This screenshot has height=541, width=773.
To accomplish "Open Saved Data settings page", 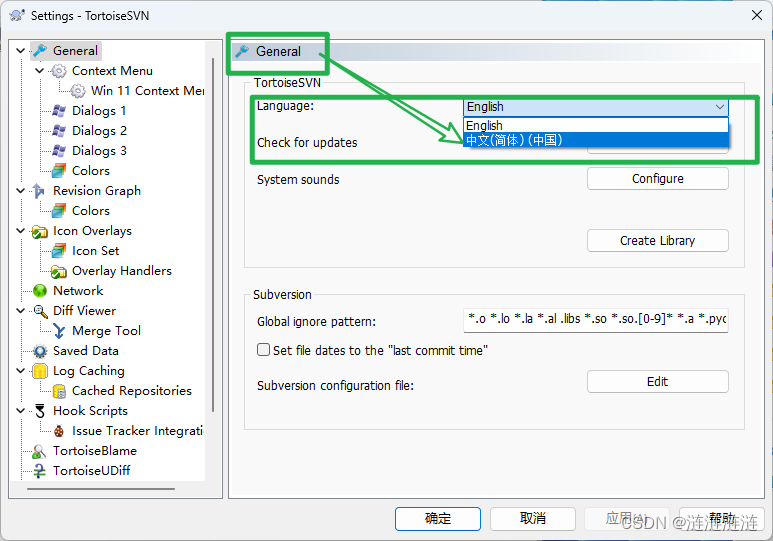I will pos(86,351).
